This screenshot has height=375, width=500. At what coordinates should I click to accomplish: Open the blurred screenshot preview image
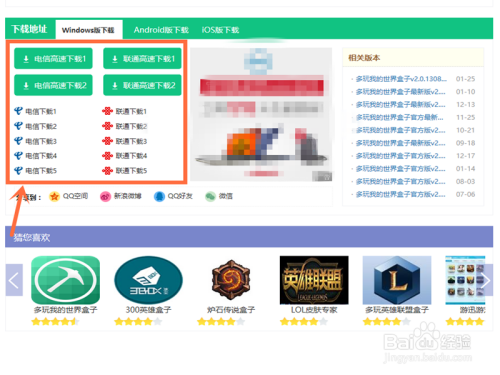pyautogui.click(x=261, y=114)
